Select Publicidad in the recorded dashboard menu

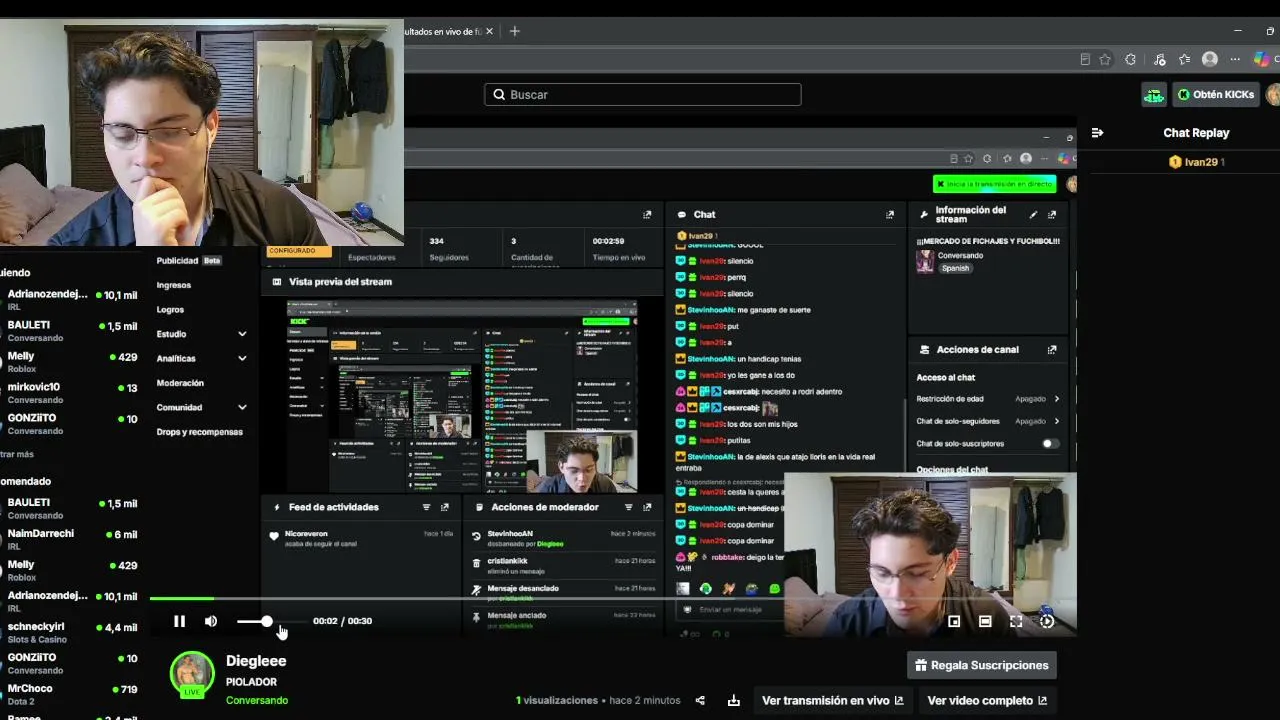click(x=178, y=261)
